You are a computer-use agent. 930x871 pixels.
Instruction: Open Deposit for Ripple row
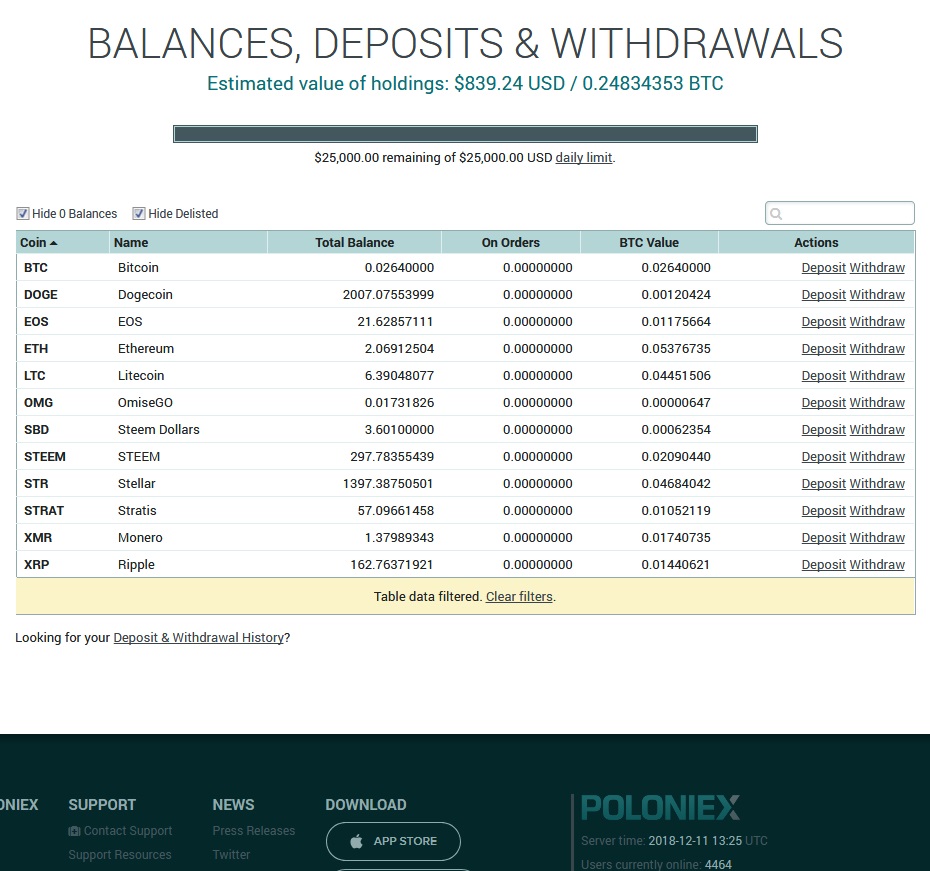click(823, 564)
